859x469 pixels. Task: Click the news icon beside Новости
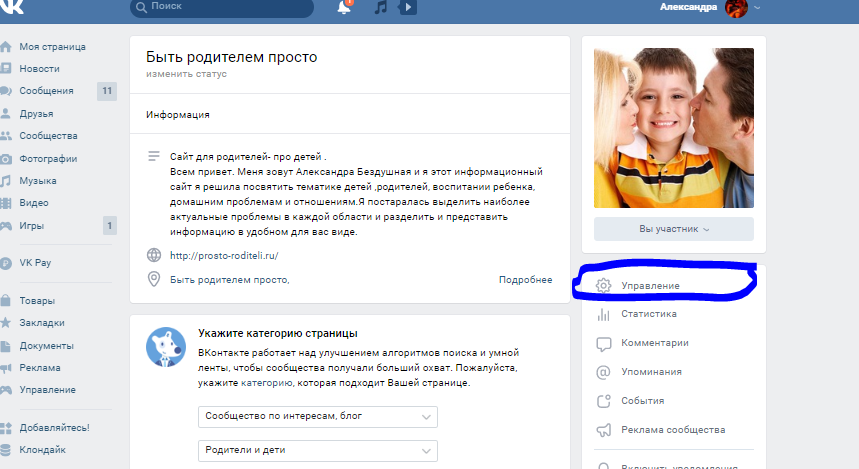[6, 69]
